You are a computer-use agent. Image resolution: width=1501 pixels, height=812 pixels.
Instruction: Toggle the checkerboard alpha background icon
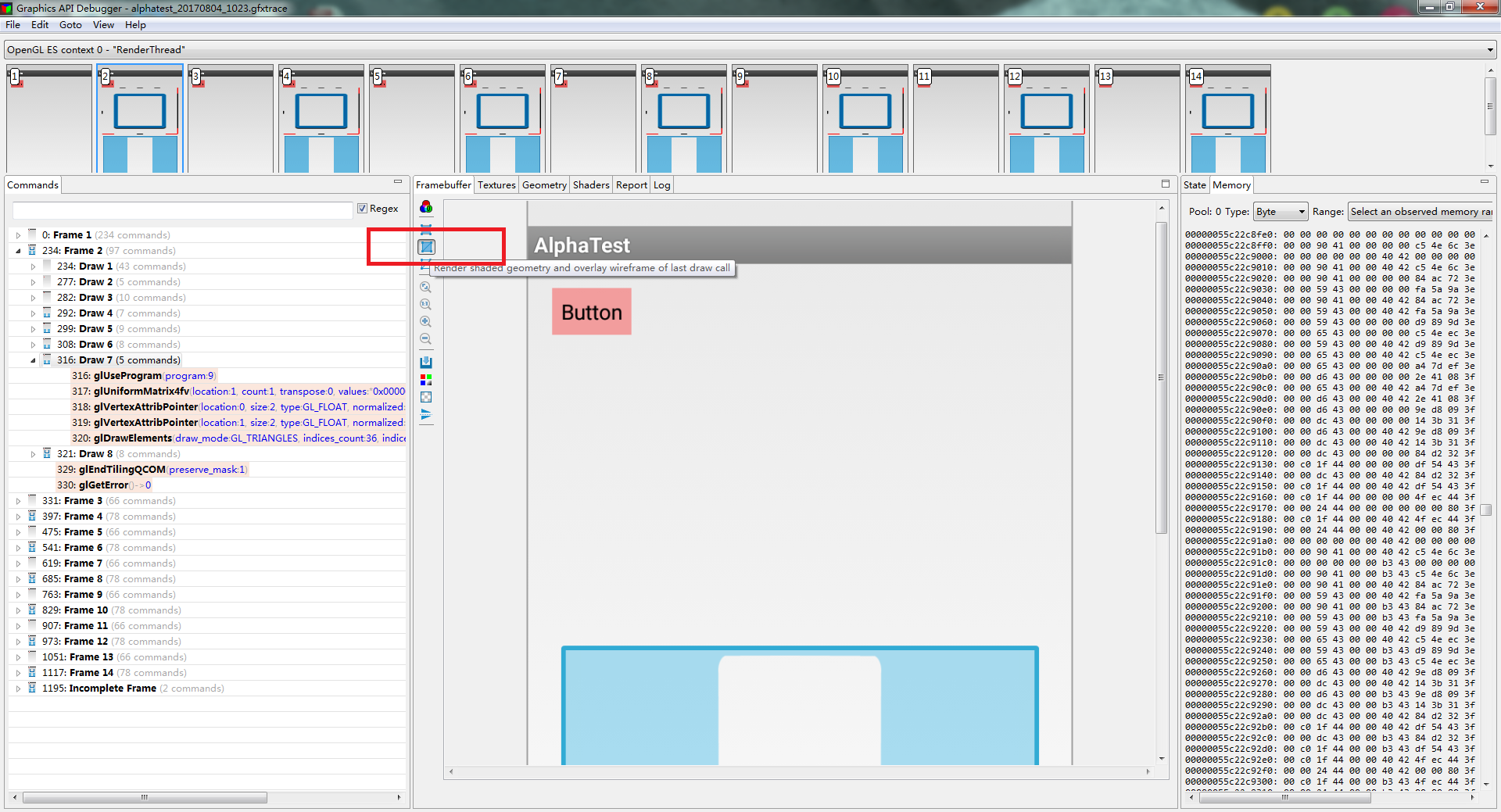tap(426, 397)
